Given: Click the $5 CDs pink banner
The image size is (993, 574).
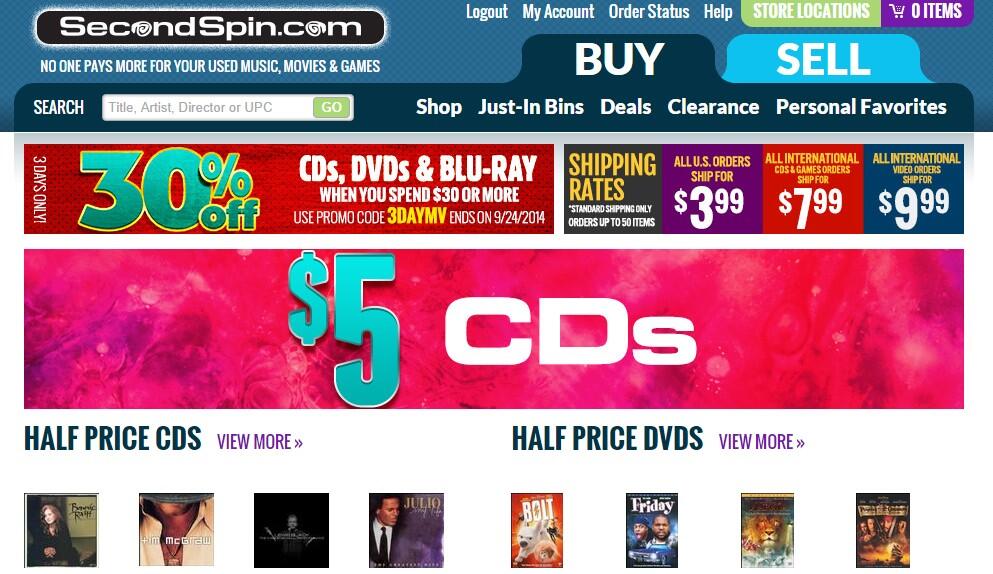Looking at the screenshot, I should click(494, 329).
